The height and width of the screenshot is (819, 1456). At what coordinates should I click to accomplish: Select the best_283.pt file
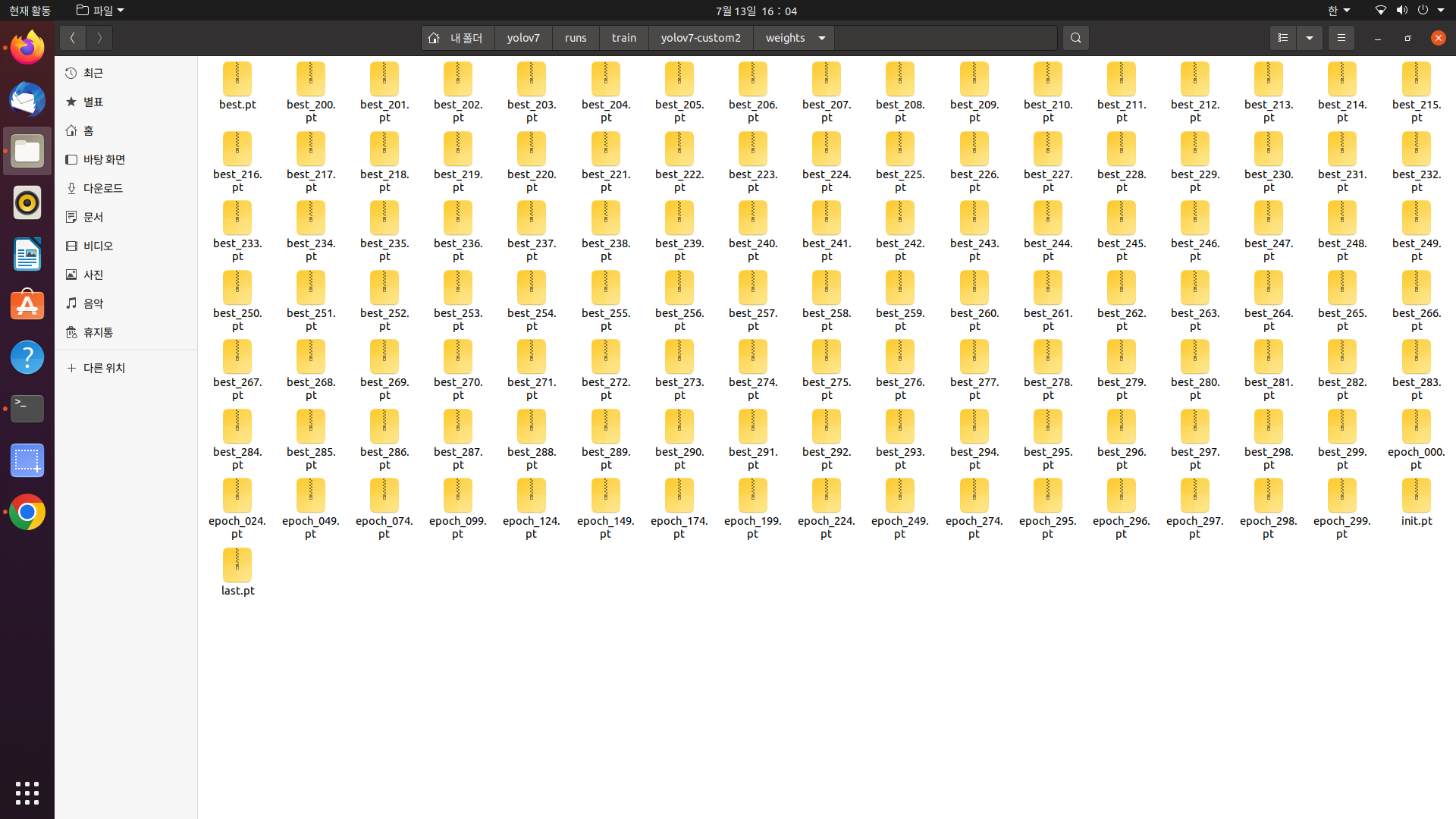click(1416, 370)
